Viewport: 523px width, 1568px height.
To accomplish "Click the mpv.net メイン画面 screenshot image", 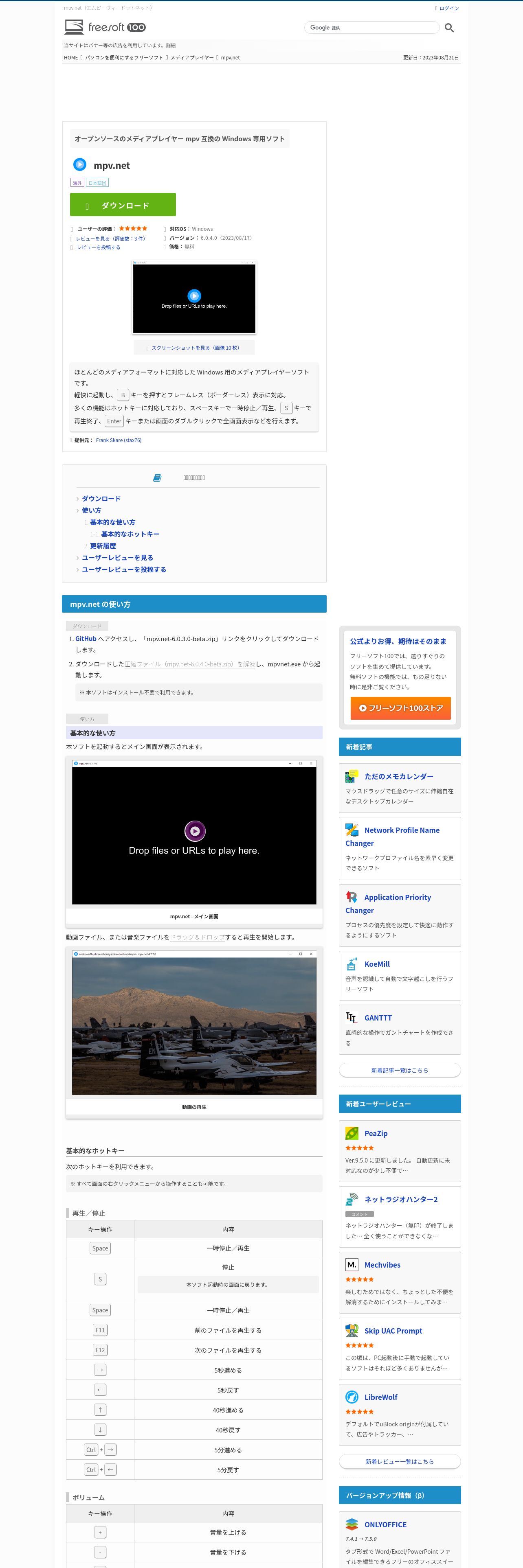I will coord(194,832).
